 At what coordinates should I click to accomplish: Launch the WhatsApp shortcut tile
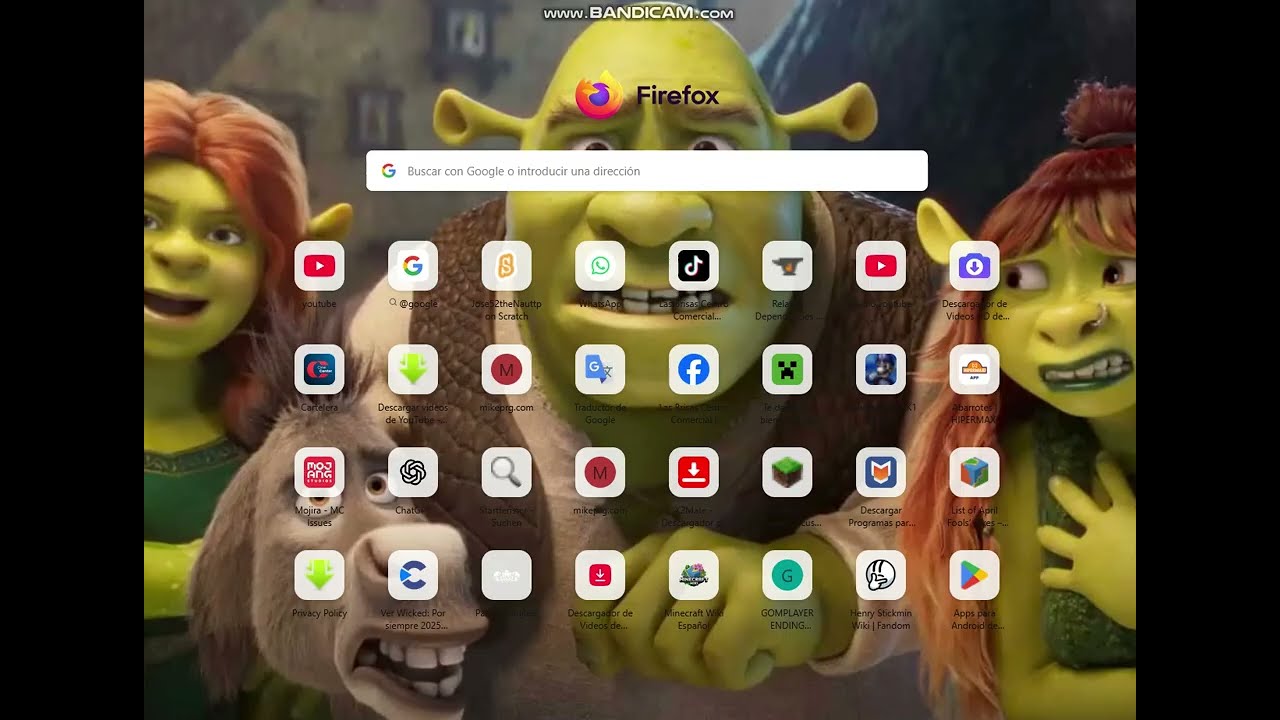pos(600,266)
